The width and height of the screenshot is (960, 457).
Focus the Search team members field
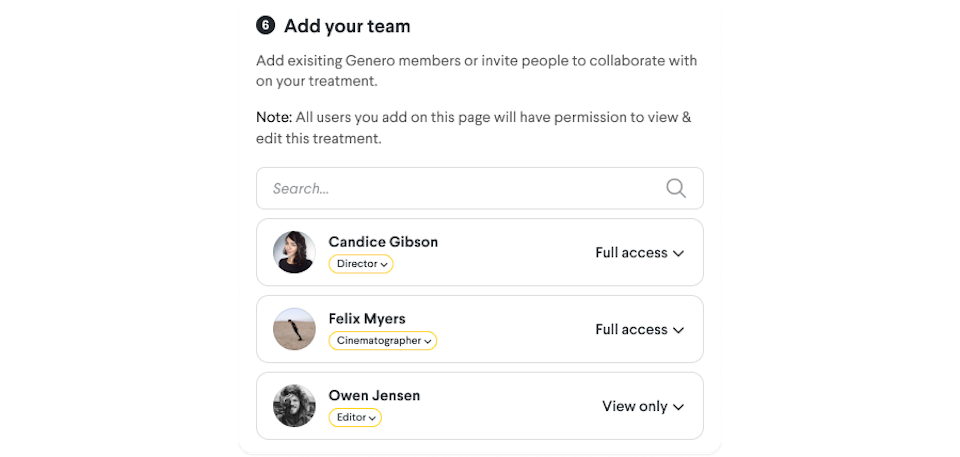point(460,188)
